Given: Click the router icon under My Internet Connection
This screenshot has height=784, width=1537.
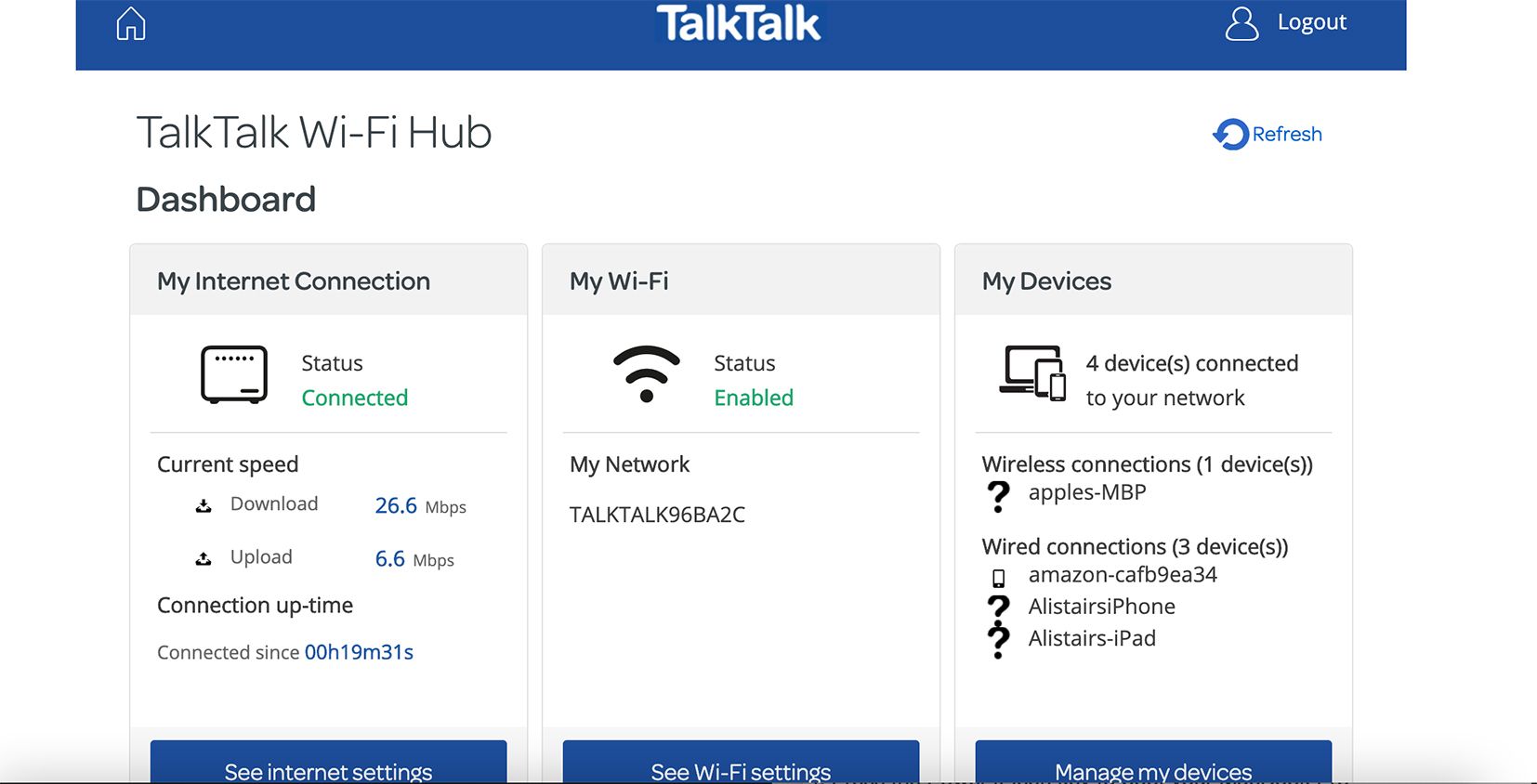Looking at the screenshot, I should pyautogui.click(x=234, y=374).
